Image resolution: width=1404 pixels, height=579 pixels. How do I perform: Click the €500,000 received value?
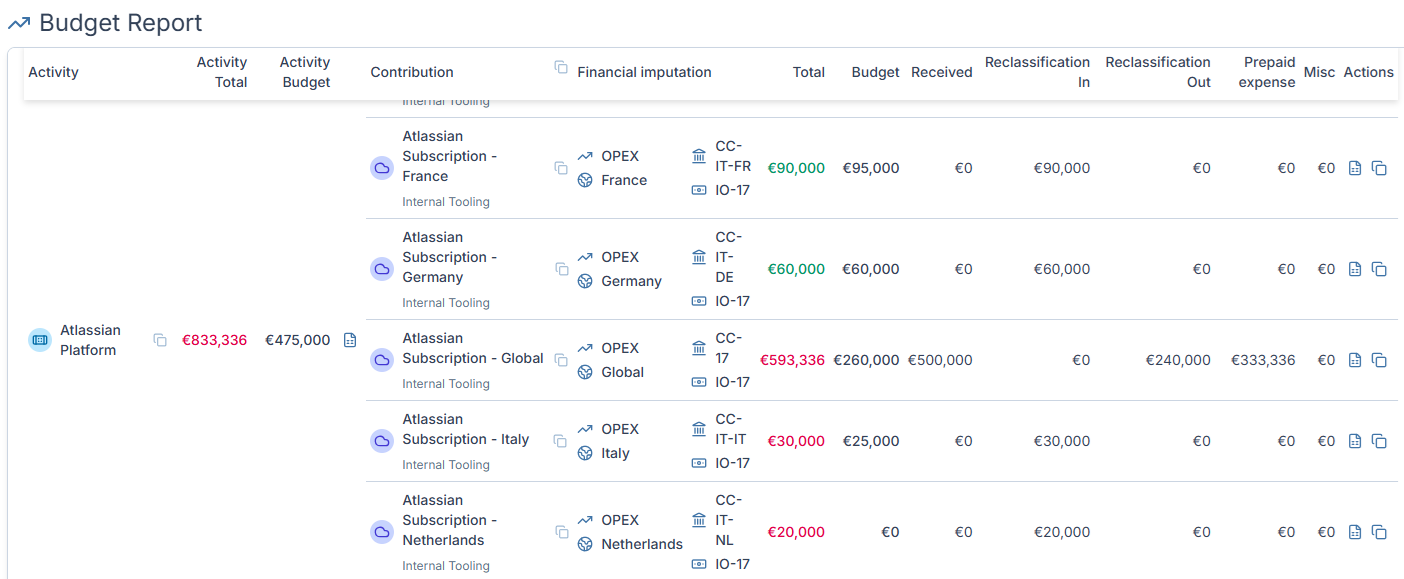coord(940,360)
